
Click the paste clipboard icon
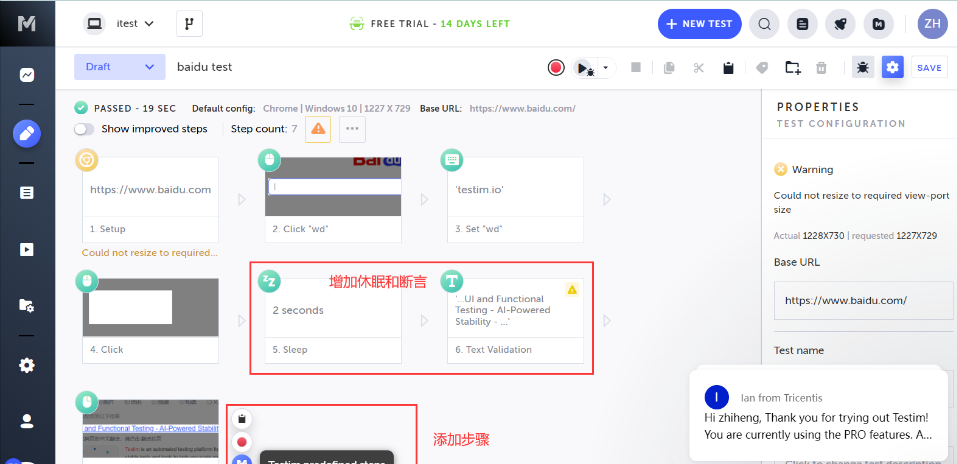[x=728, y=67]
